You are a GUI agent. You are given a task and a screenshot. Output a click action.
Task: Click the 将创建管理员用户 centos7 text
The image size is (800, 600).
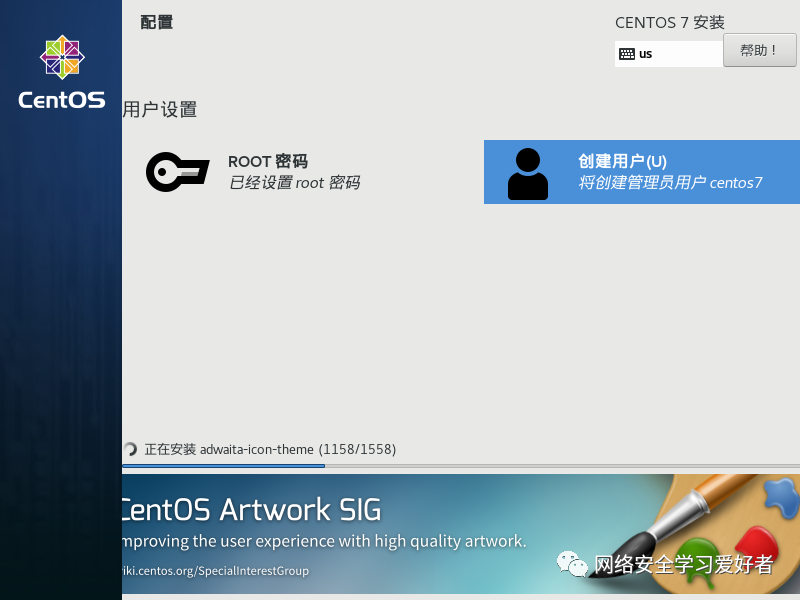[670, 183]
